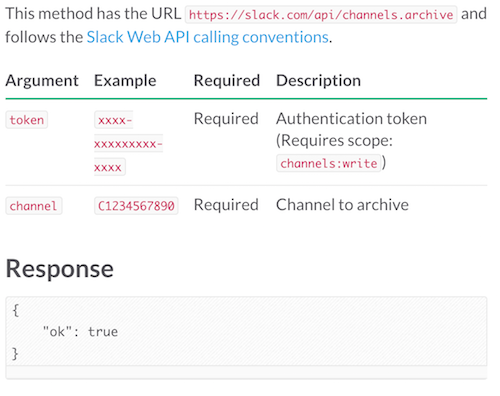This screenshot has width=500, height=396.
Task: Click the Channel to archive description
Action: pyautogui.click(x=342, y=205)
